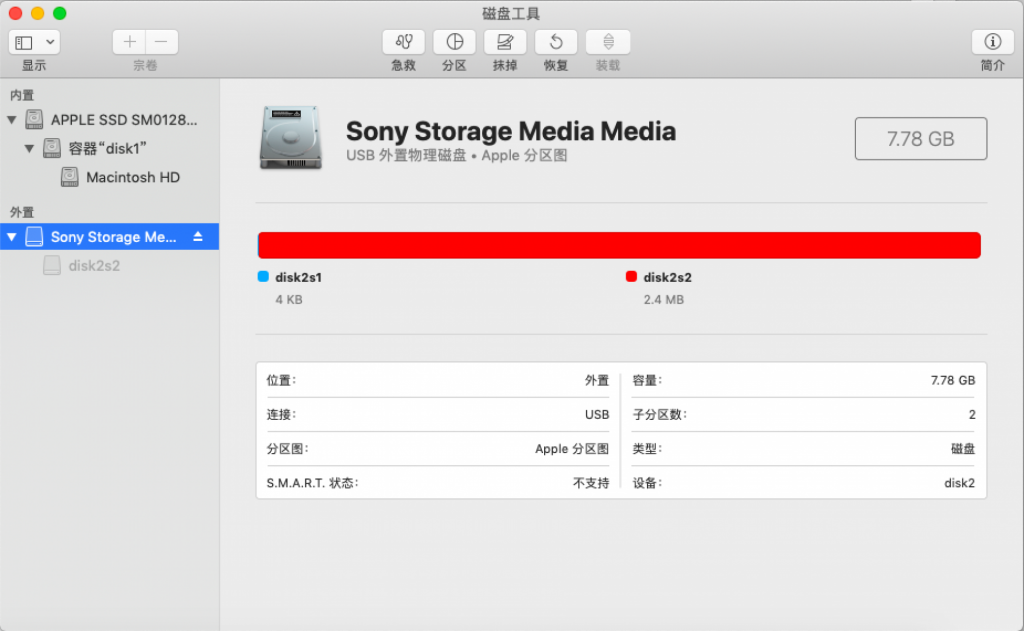Click the 7.78 GB capacity box
The height and width of the screenshot is (631, 1024).
(x=920, y=139)
